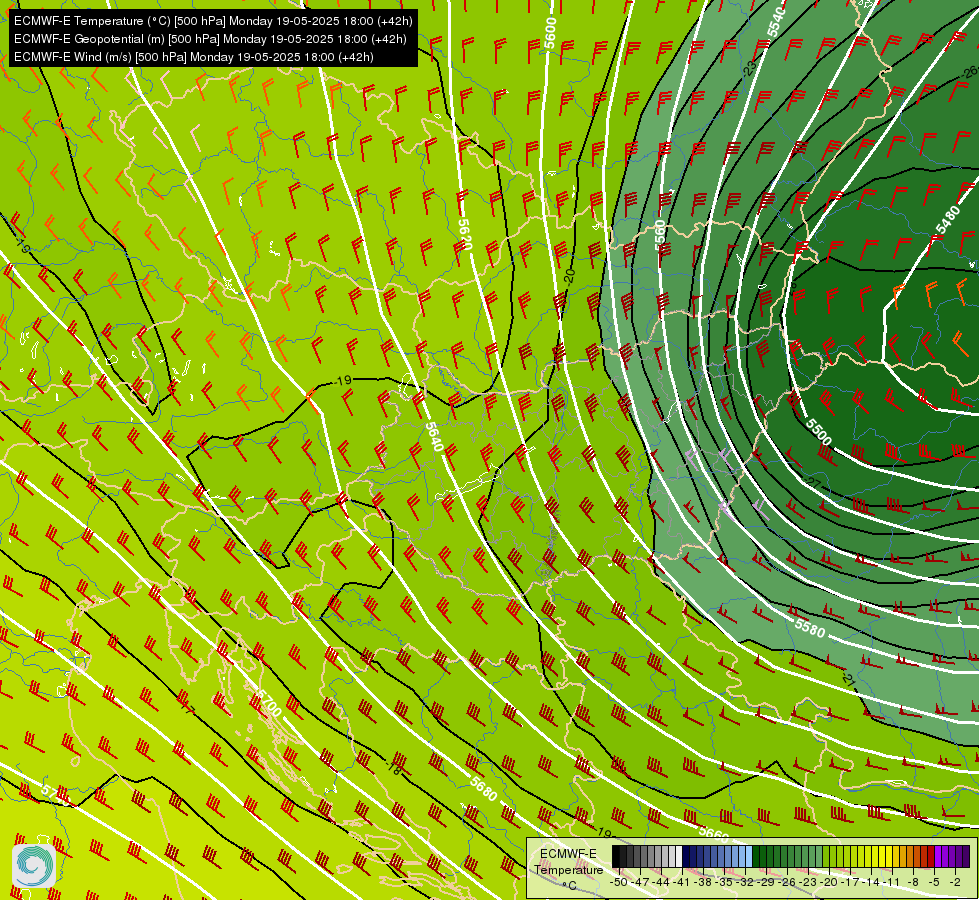Click the 'ECMWF-E Temperature (°C) [500 hPa]' title line
Viewport: 979px width, 900px height.
pyautogui.click(x=213, y=21)
